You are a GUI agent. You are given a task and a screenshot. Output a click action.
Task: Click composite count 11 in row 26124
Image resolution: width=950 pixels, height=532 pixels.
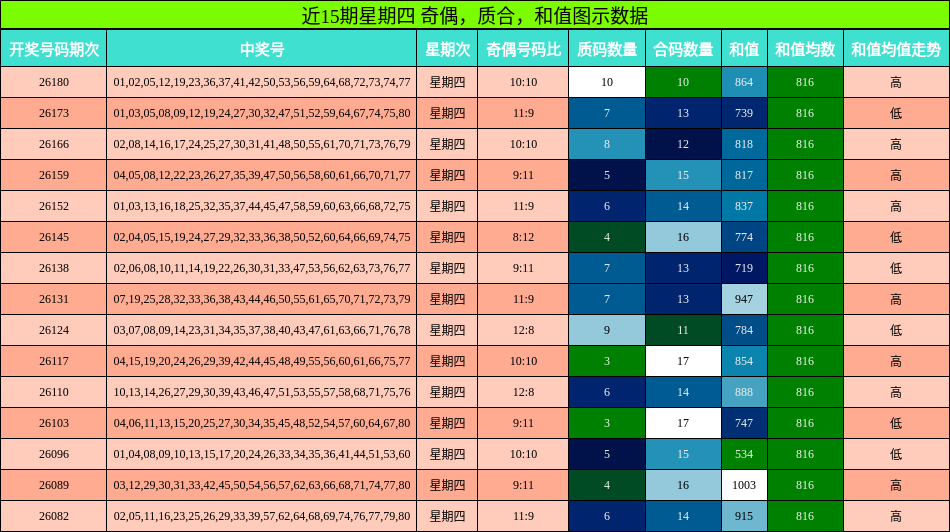tap(683, 330)
